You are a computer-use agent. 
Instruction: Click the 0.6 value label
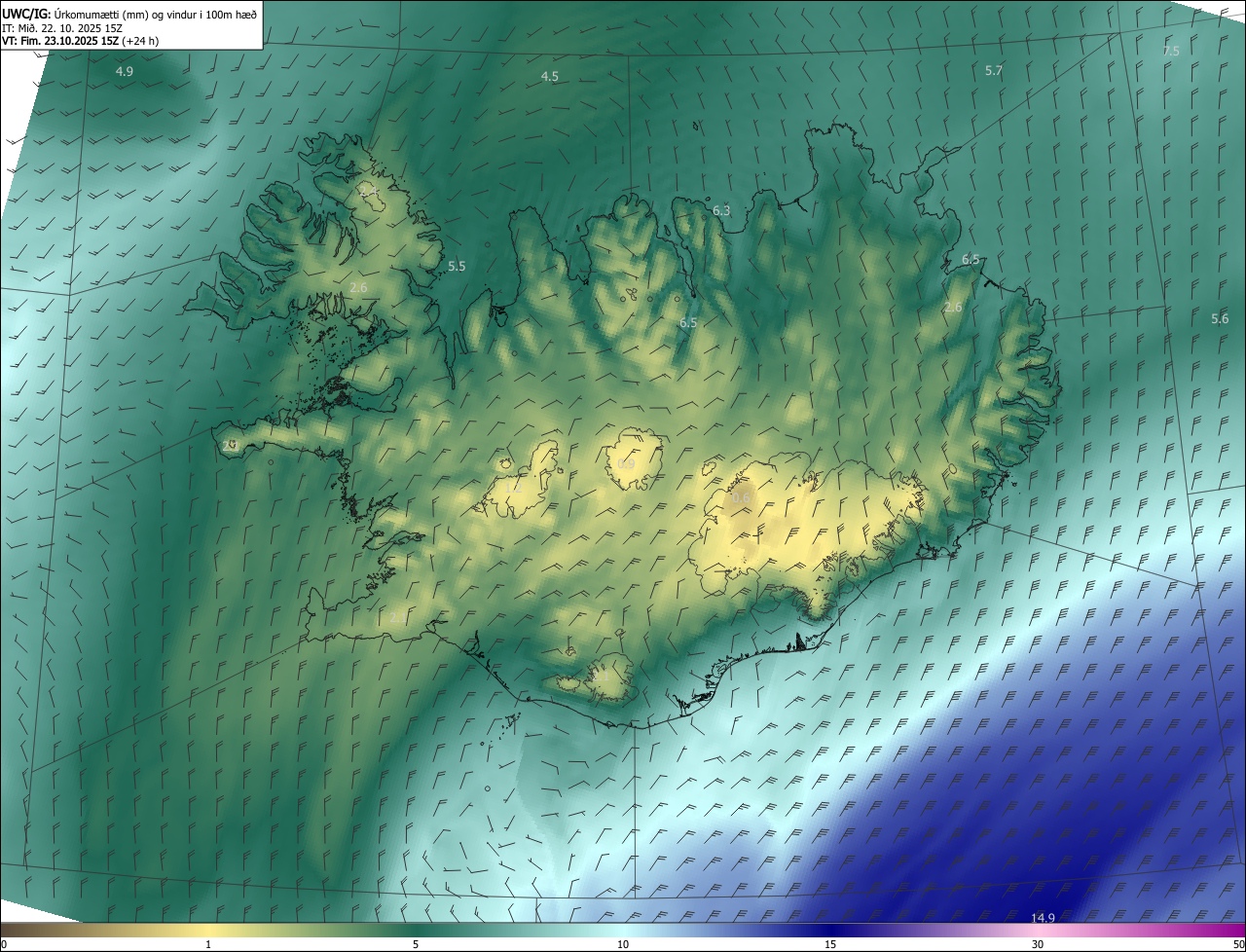pos(741,497)
